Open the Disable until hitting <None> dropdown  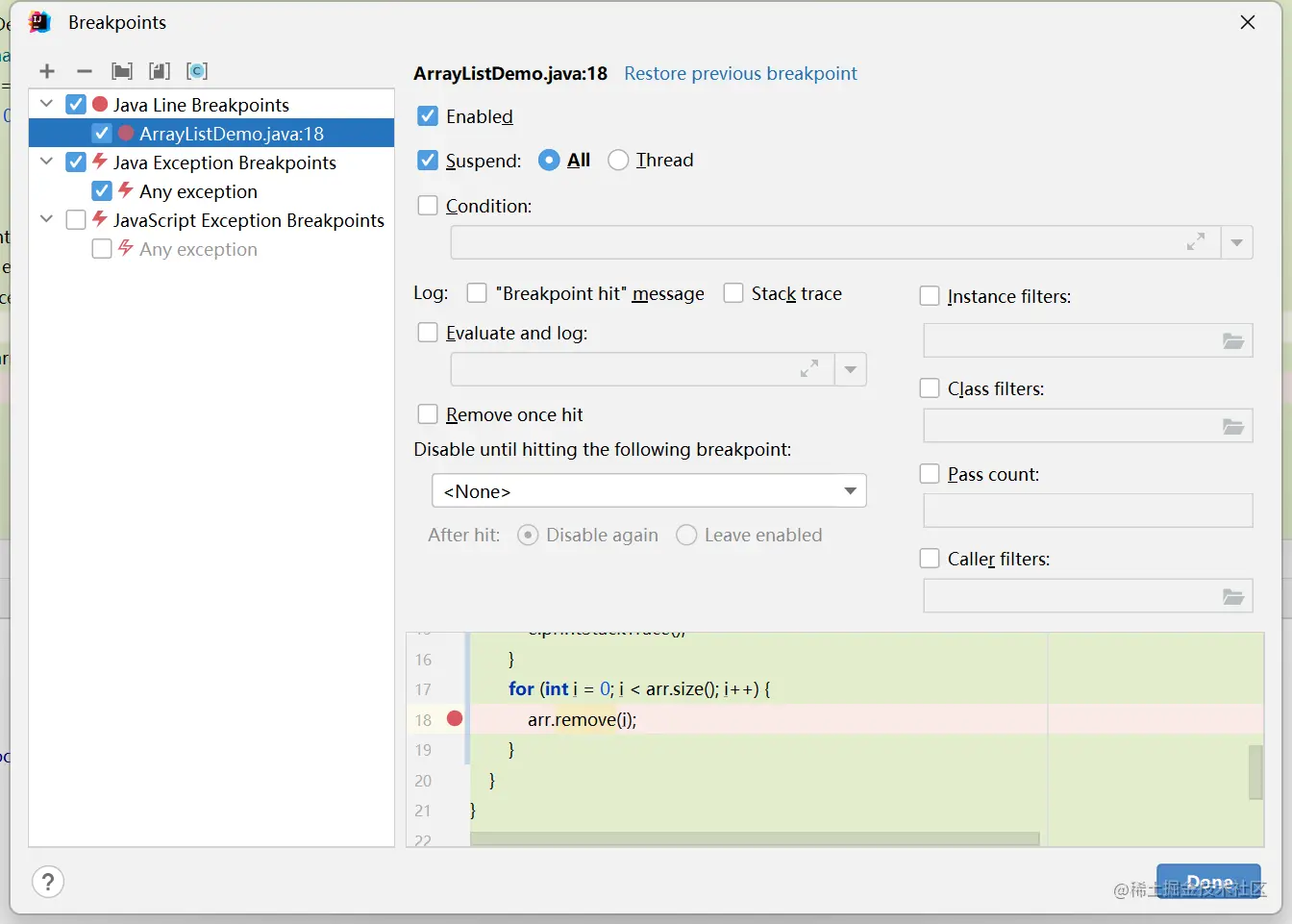(649, 491)
